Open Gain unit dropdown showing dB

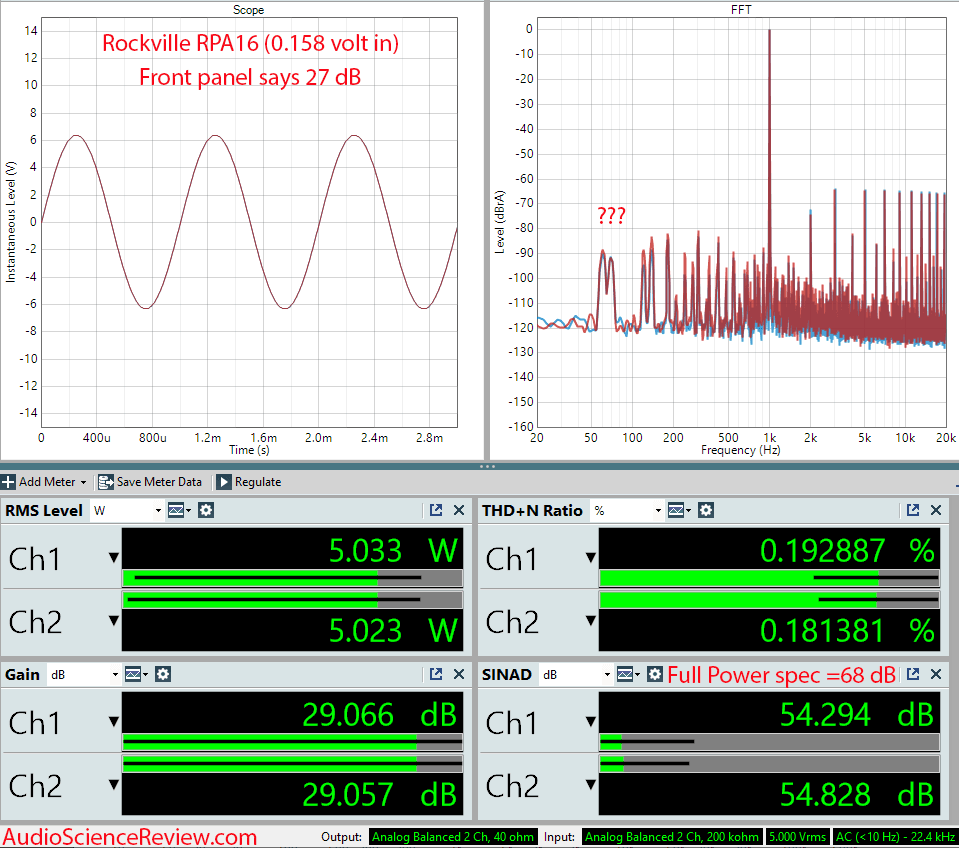(x=83, y=674)
